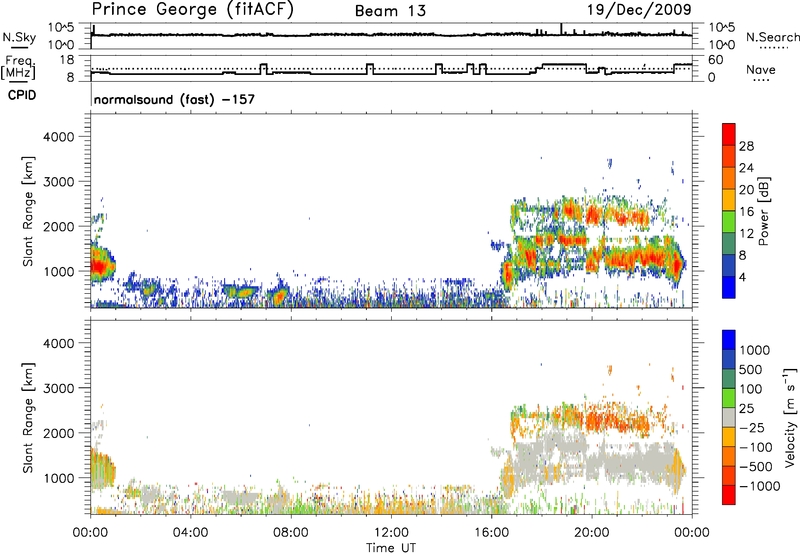
Task: Click the red power echo near 00:00
Action: tap(99, 266)
